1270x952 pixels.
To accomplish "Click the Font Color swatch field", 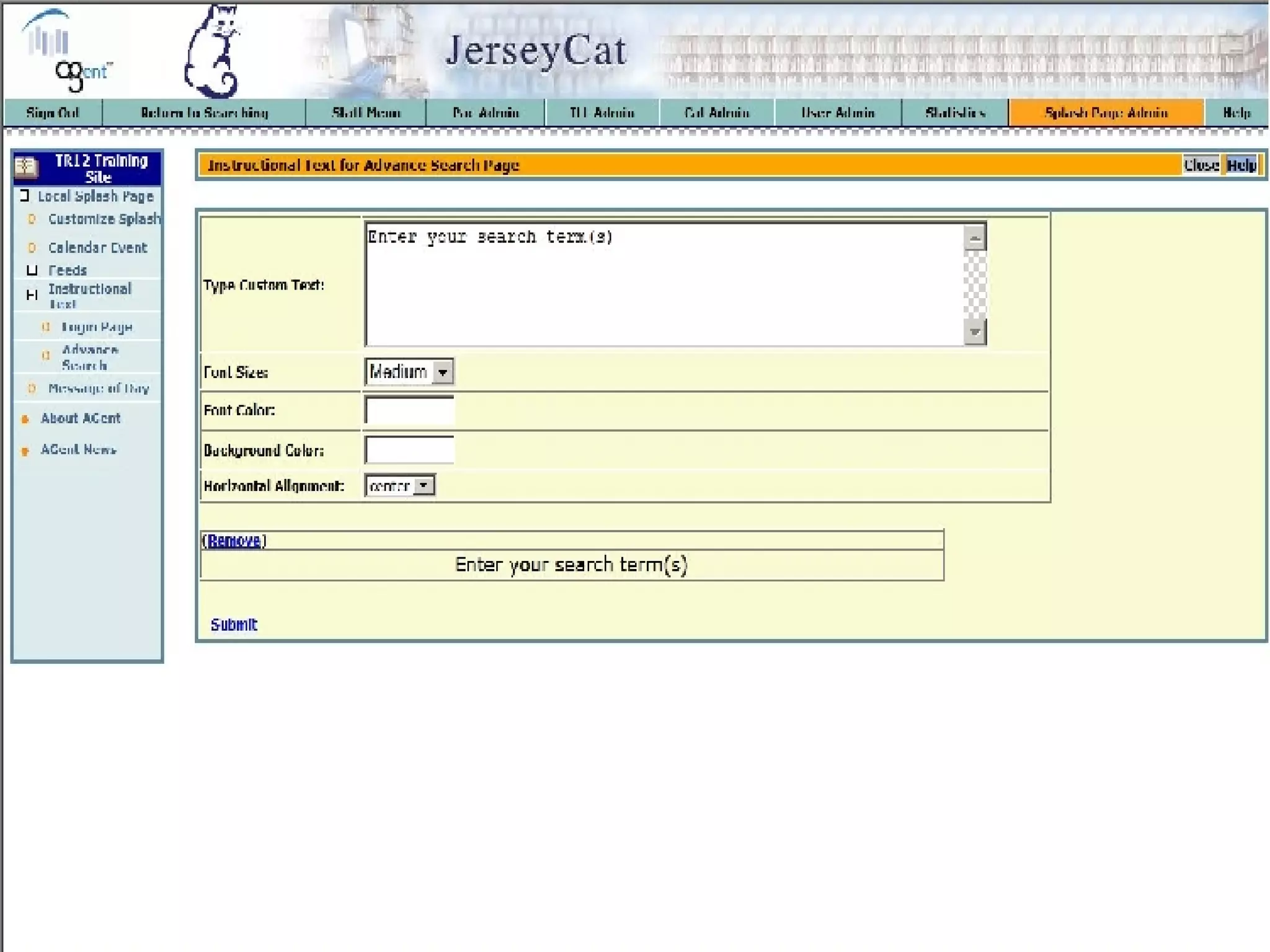I will pyautogui.click(x=409, y=410).
